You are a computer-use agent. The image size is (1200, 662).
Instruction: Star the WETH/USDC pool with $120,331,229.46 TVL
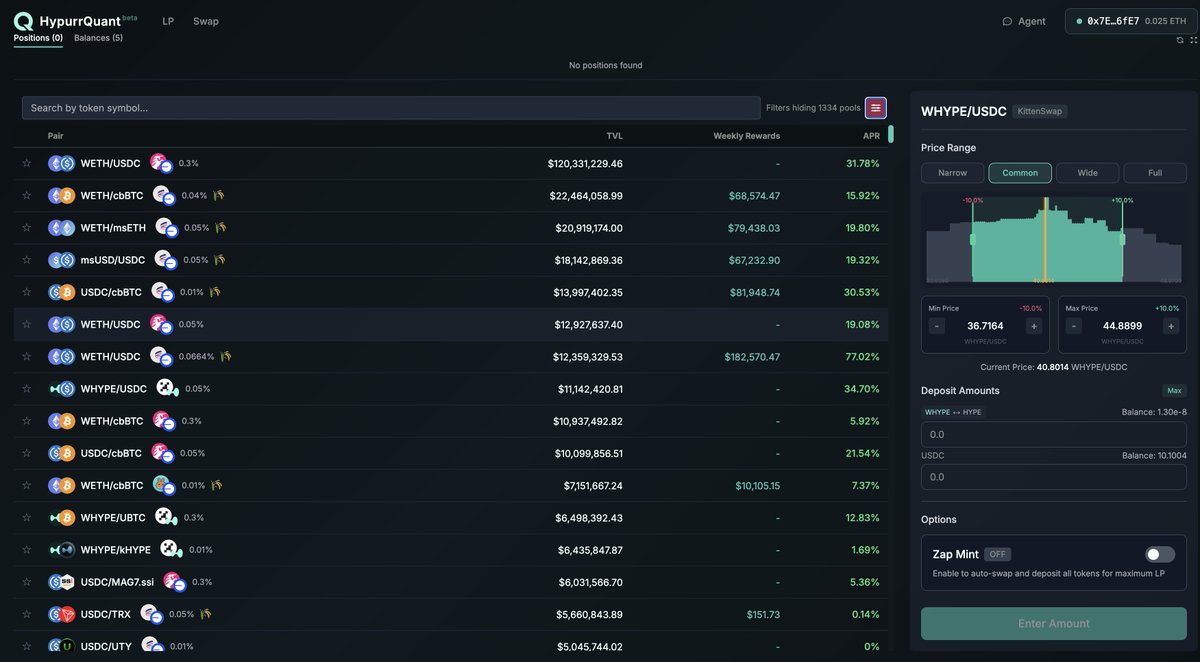point(27,163)
